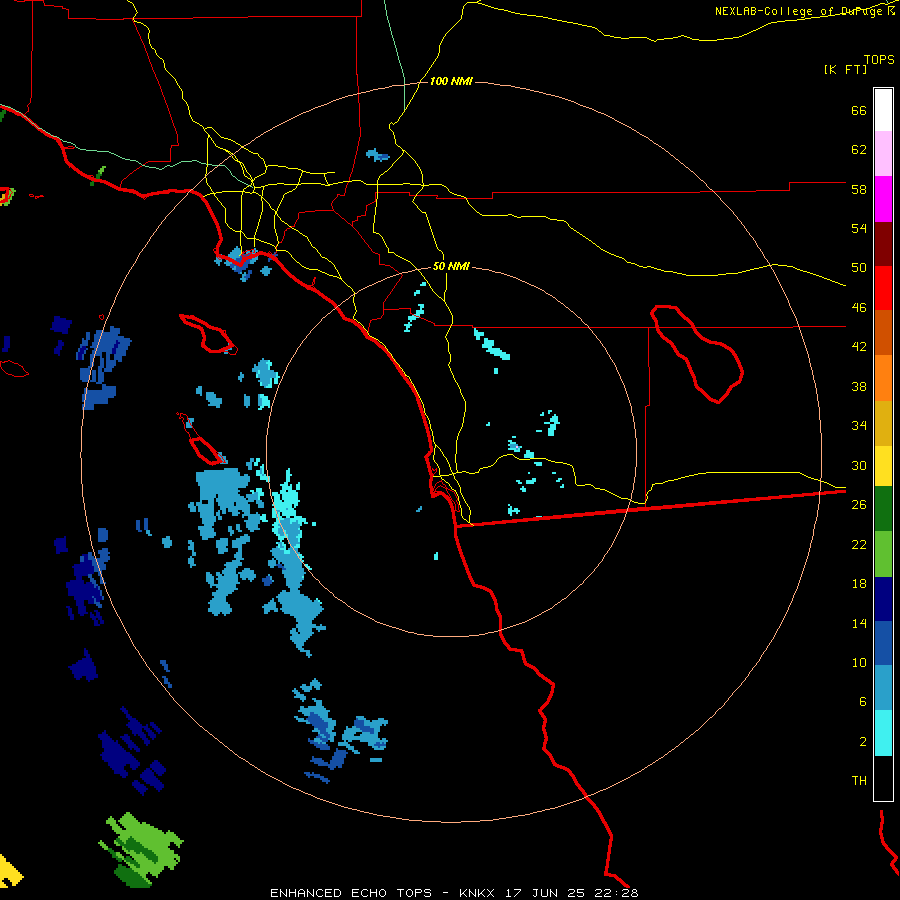Screen dimensions: 900x900
Task: Click the [K FT] units label
Action: (x=845, y=69)
